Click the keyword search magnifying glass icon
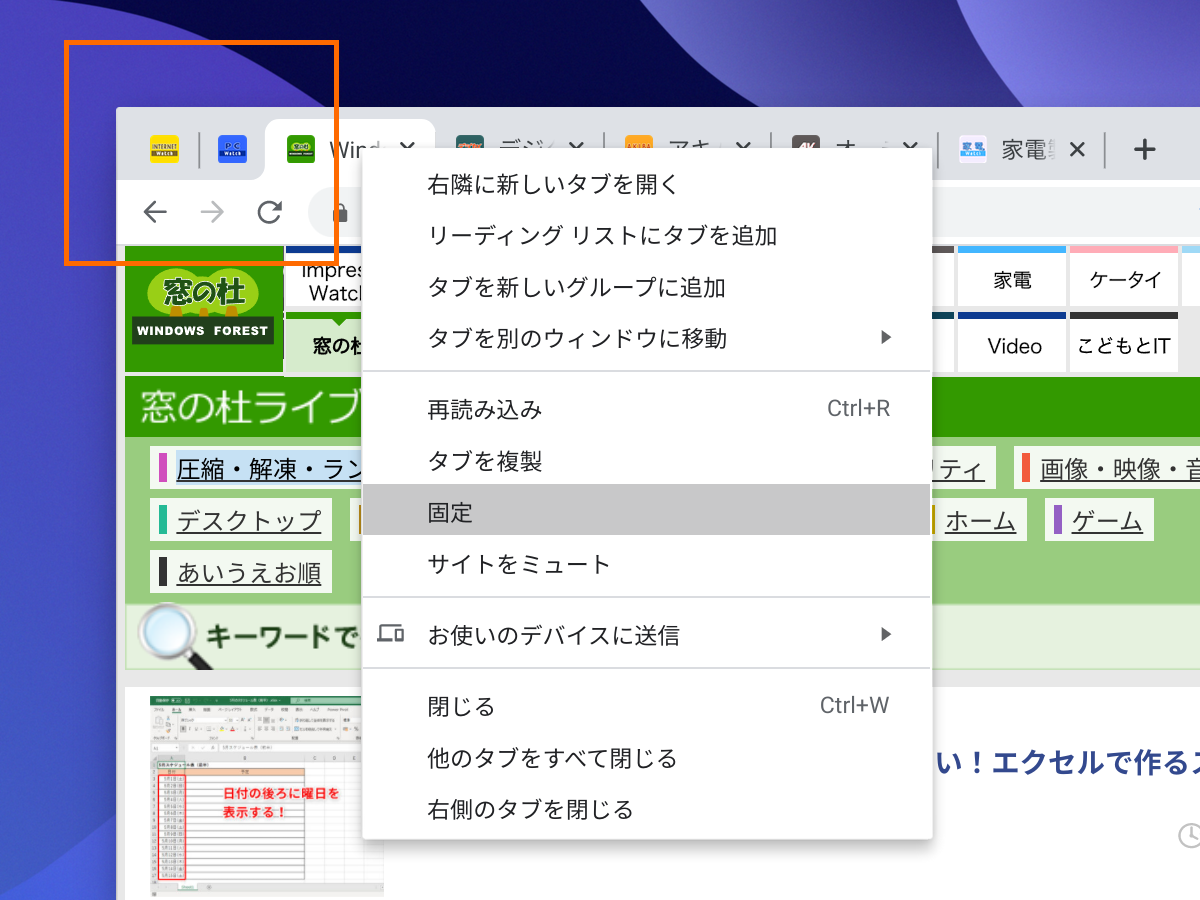This screenshot has height=900, width=1200. 165,632
